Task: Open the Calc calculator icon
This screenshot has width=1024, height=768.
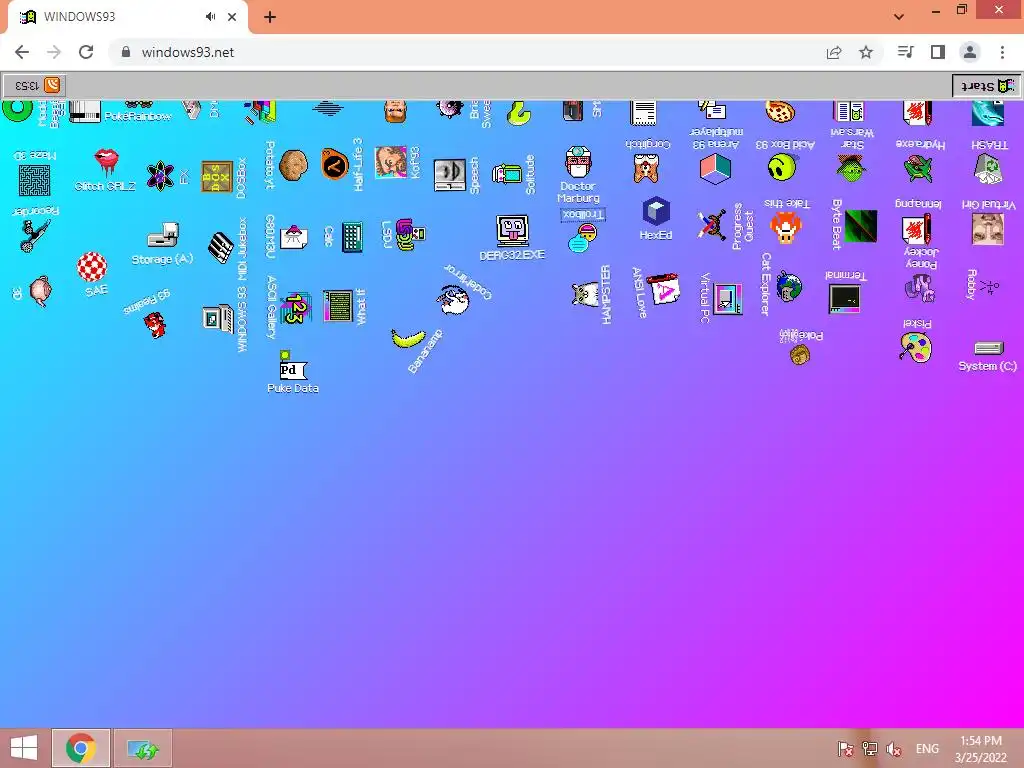Action: (352, 237)
